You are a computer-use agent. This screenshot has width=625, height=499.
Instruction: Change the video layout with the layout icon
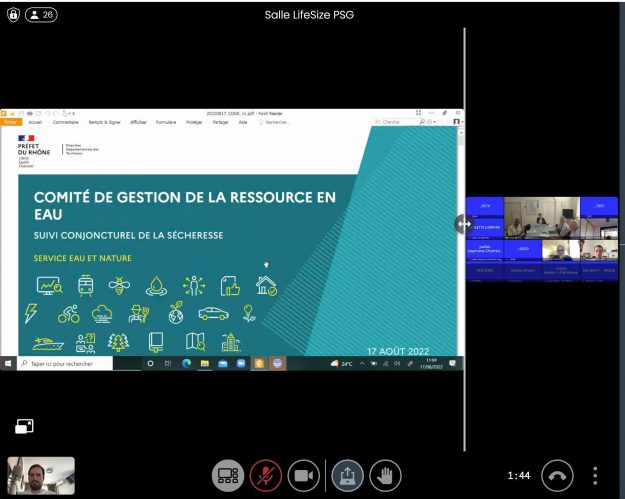[x=228, y=475]
